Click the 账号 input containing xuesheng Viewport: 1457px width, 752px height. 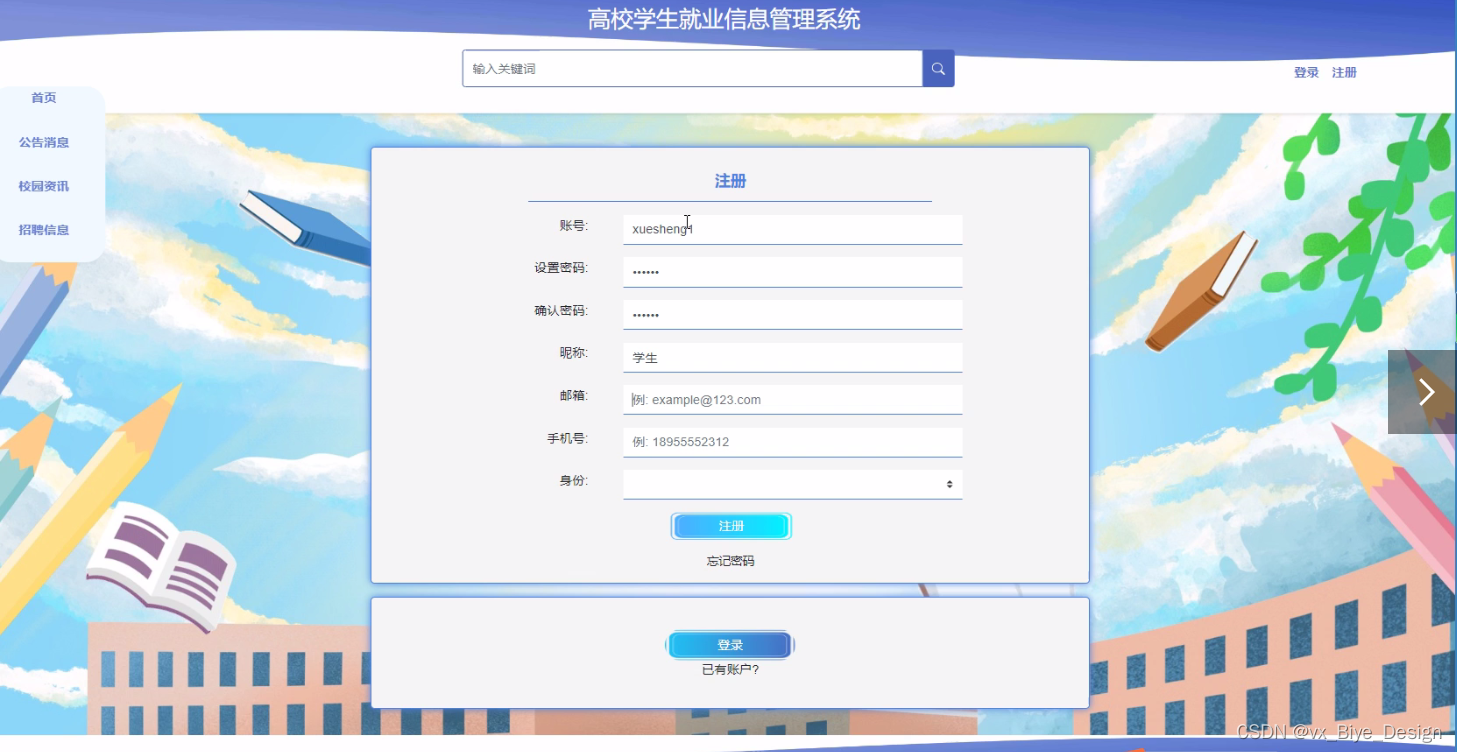pyautogui.click(x=792, y=229)
